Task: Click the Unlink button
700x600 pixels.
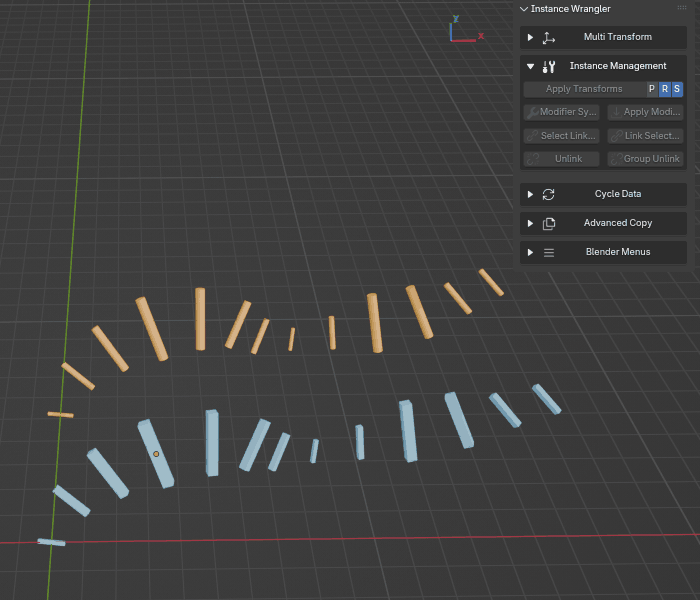Action: 561,159
